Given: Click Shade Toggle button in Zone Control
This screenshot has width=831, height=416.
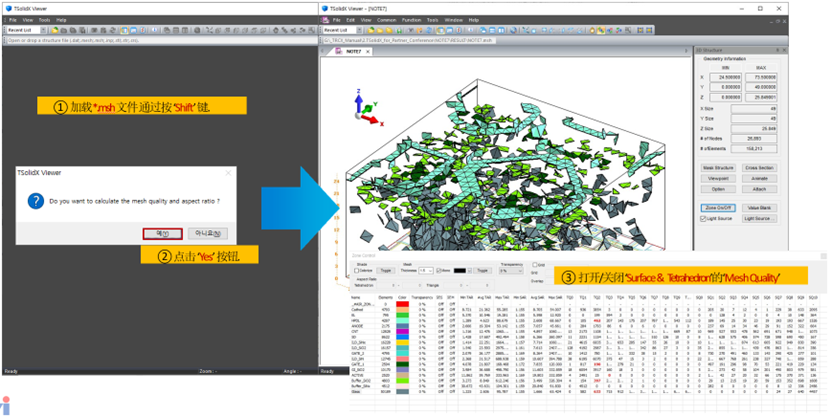Looking at the screenshot, I should pos(386,271).
